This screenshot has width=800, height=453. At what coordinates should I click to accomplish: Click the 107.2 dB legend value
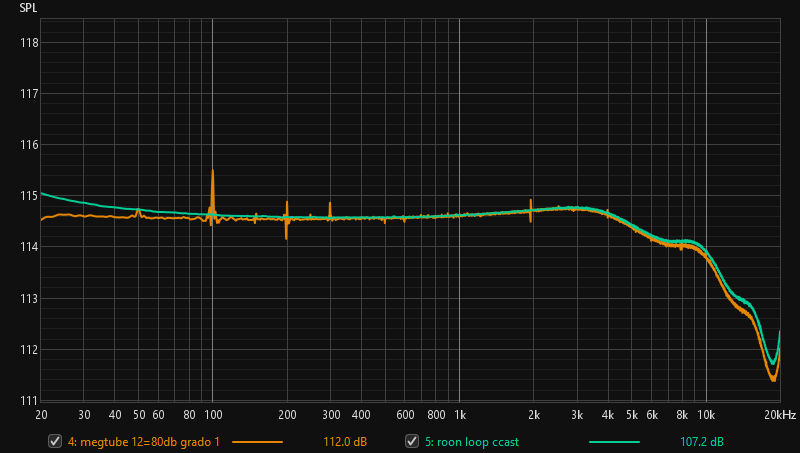[702, 442]
